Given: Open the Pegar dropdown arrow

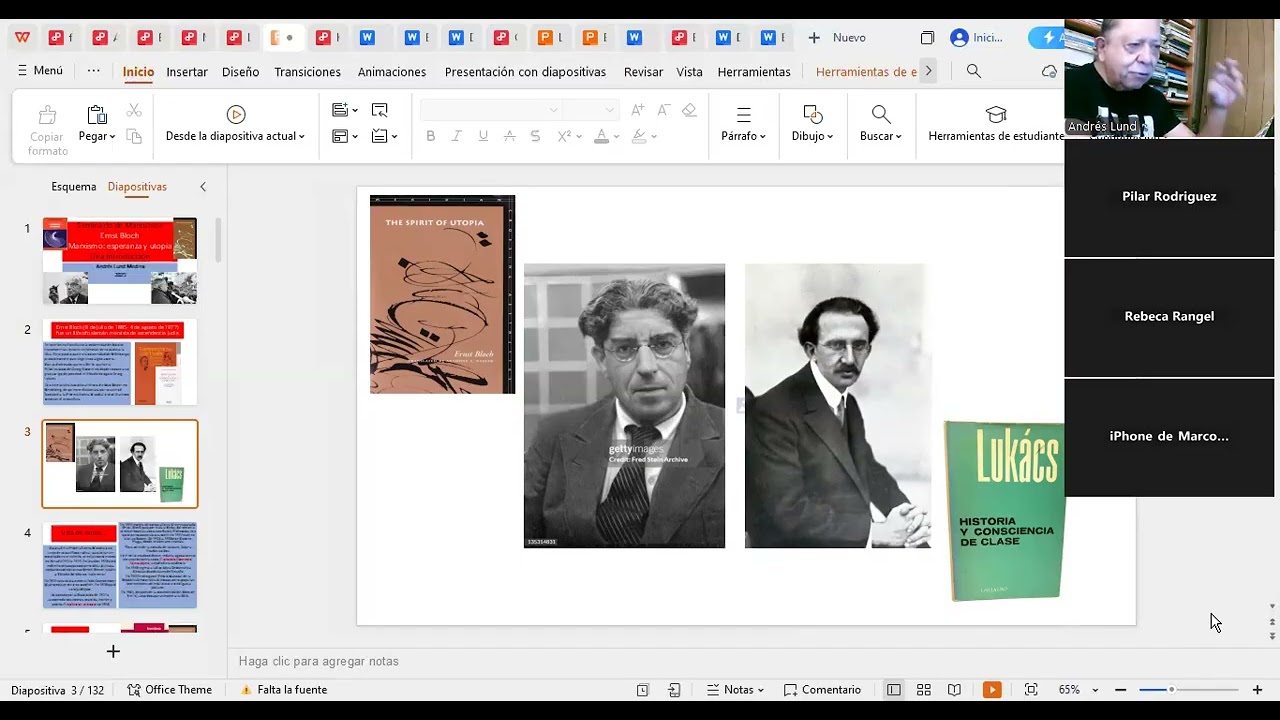Looking at the screenshot, I should click(113, 137).
